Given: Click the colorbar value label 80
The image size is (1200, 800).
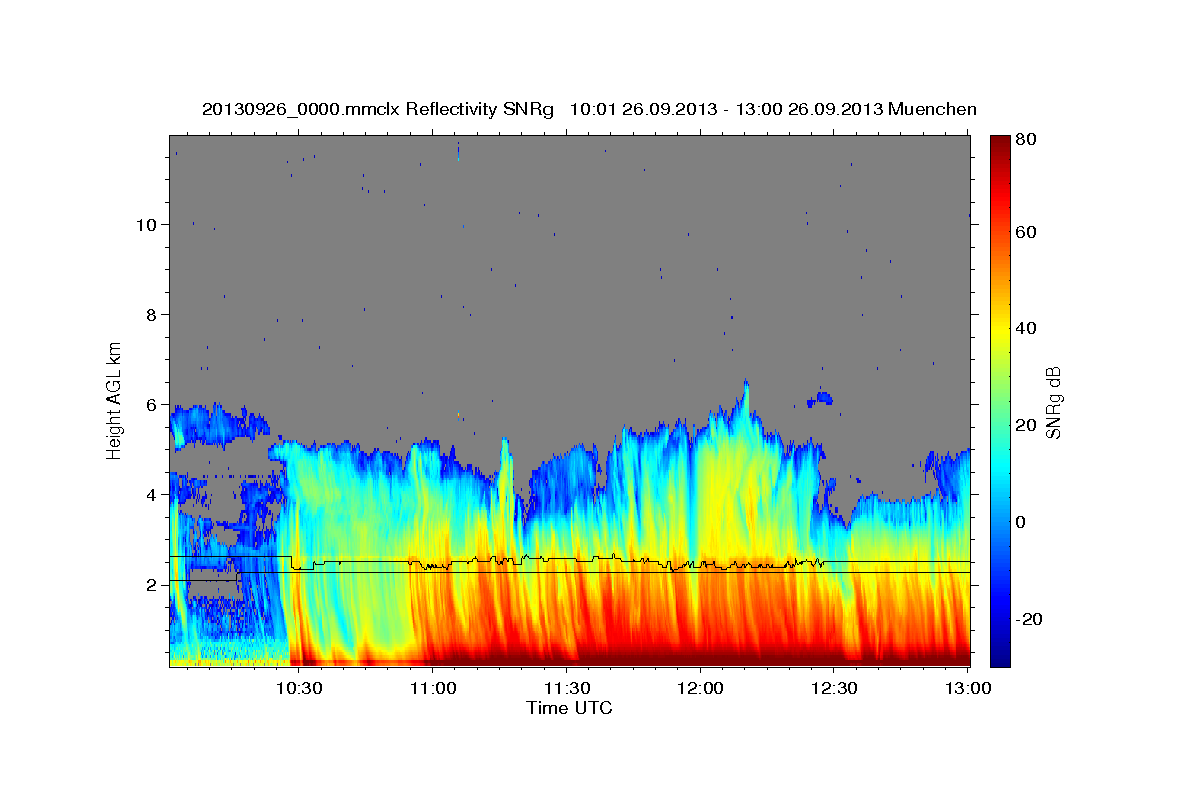Looking at the screenshot, I should pos(1027,139).
